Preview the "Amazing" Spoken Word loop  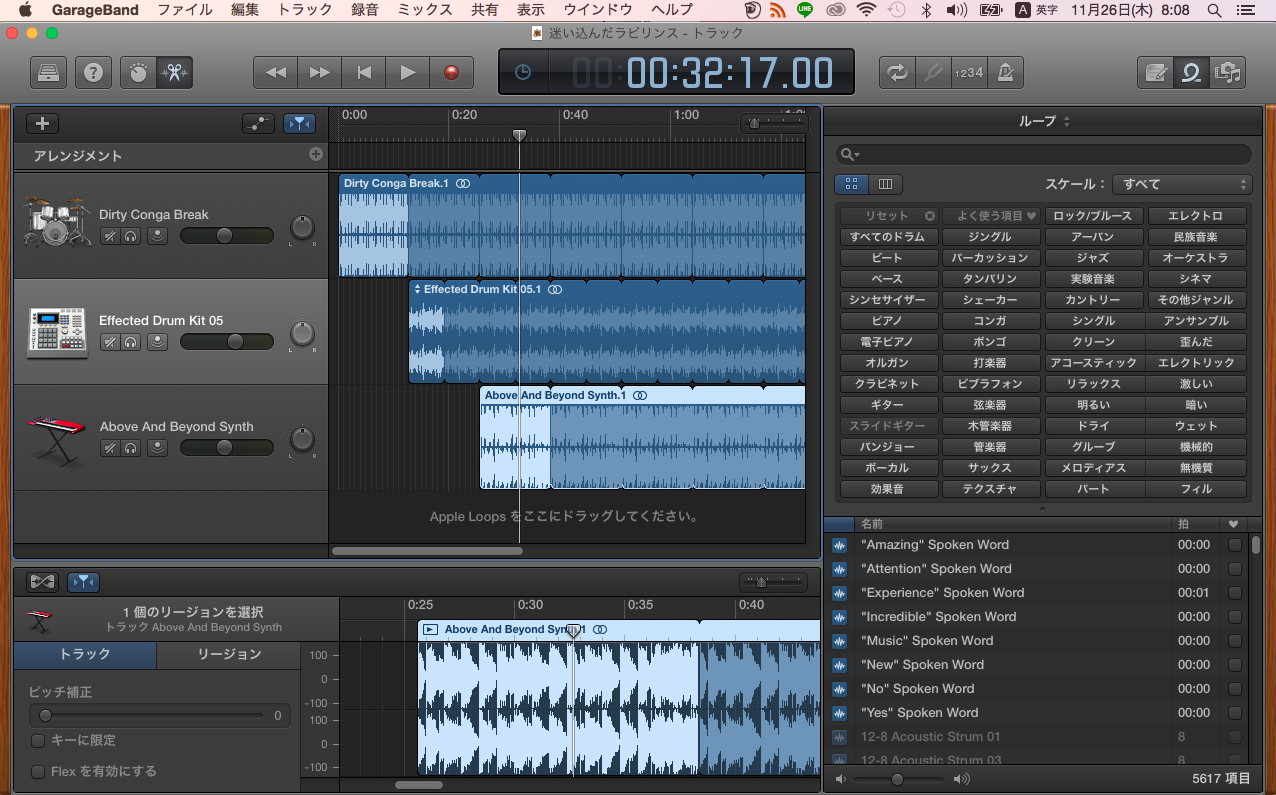(x=840, y=545)
